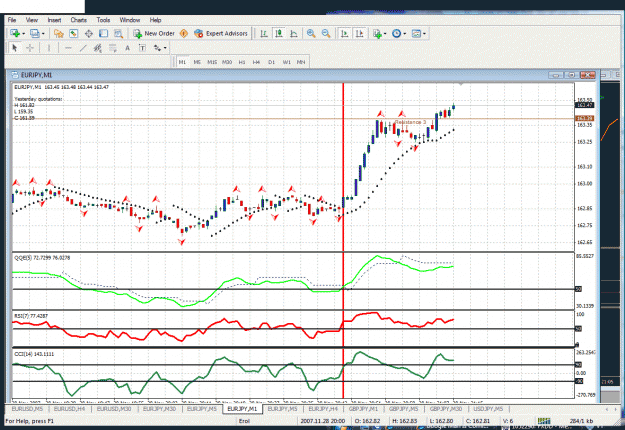Set timeframe to H4 in toolbar
625x430 pixels.
pos(256,62)
